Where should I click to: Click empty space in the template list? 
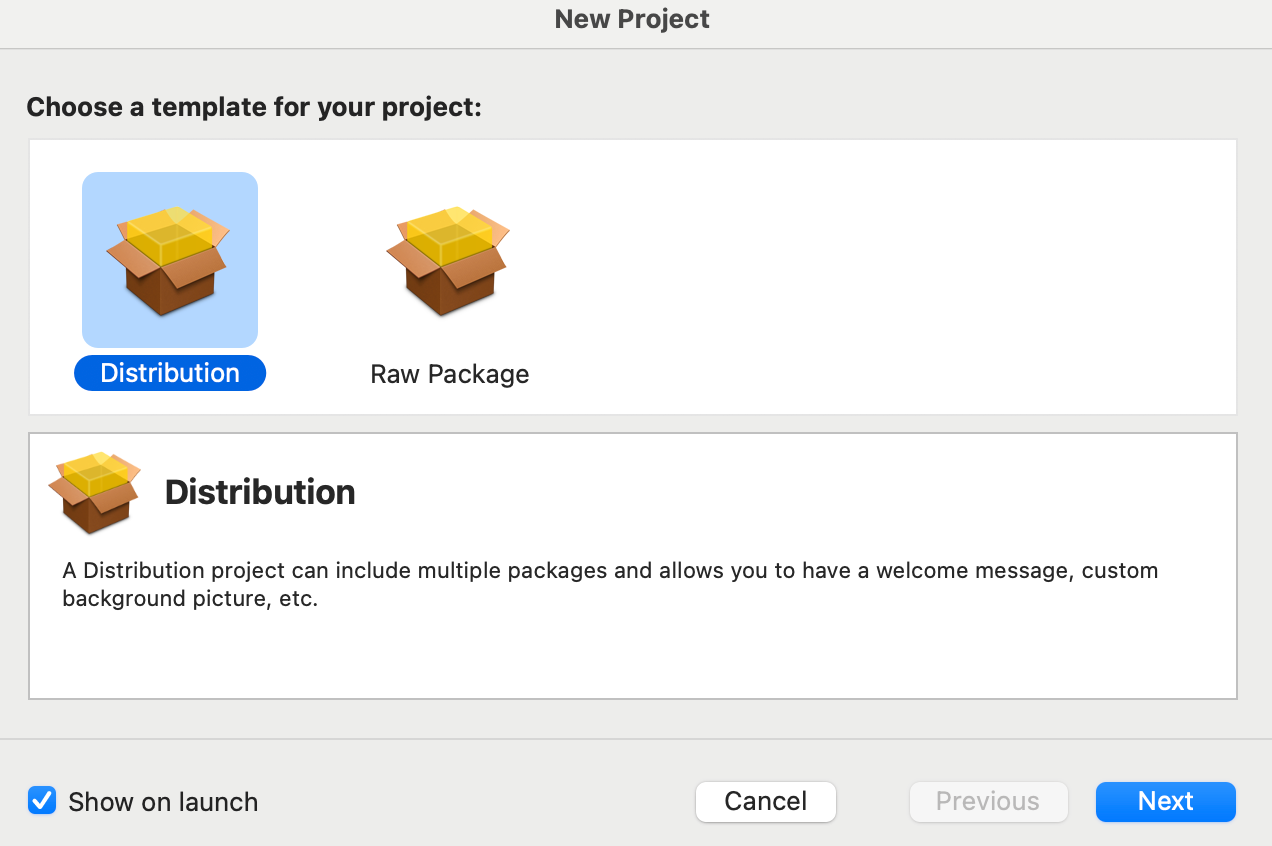(880, 280)
